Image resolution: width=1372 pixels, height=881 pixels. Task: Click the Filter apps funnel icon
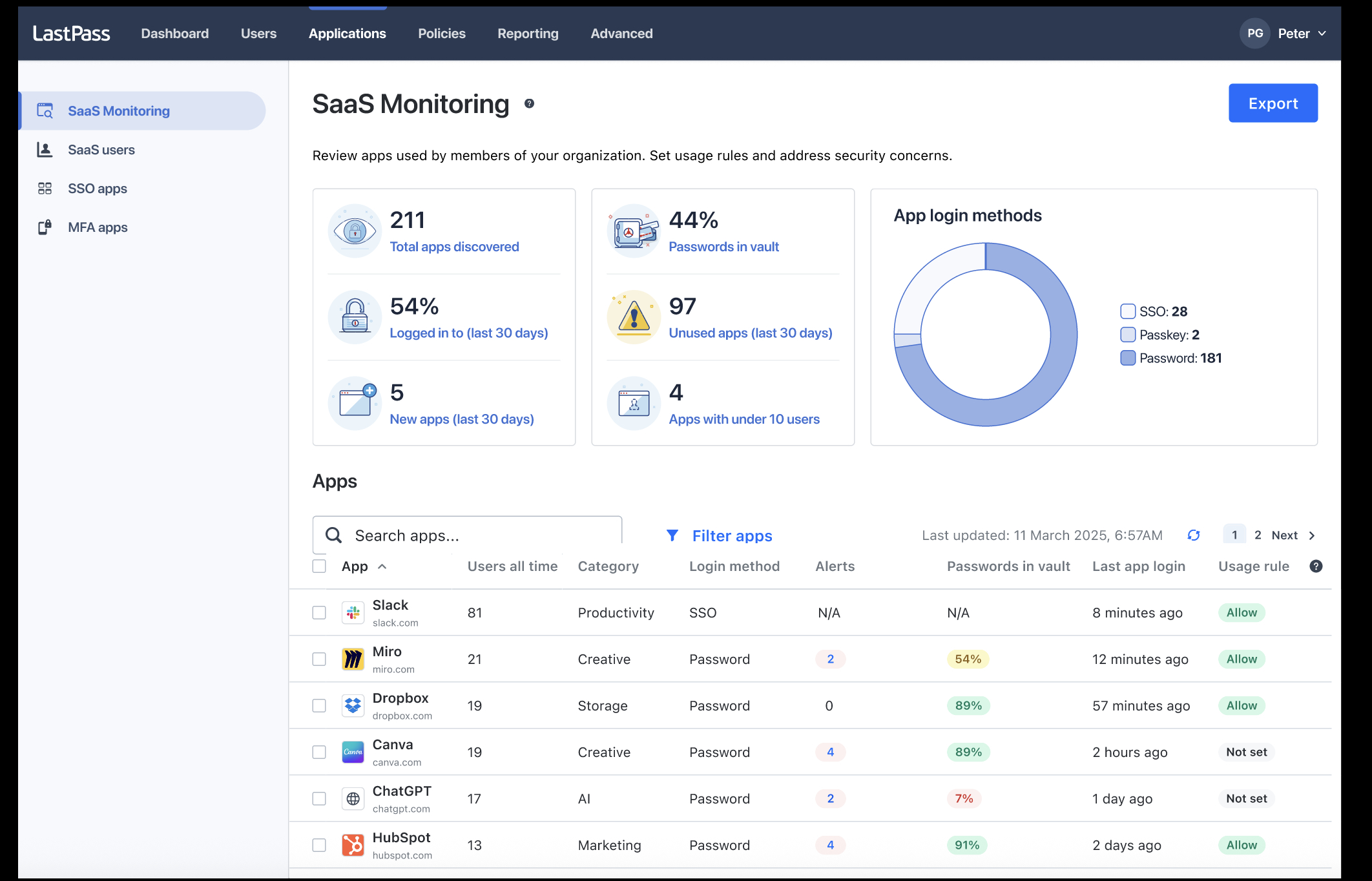(x=672, y=535)
